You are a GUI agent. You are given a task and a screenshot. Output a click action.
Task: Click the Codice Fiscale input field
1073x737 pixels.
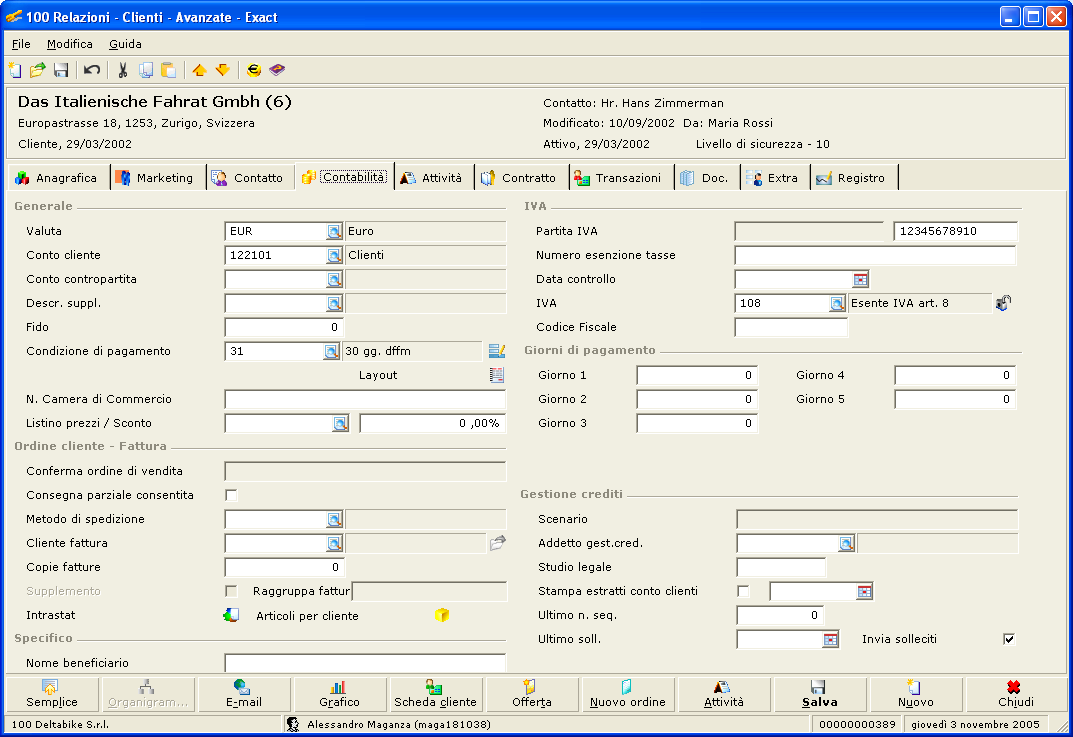tap(790, 327)
